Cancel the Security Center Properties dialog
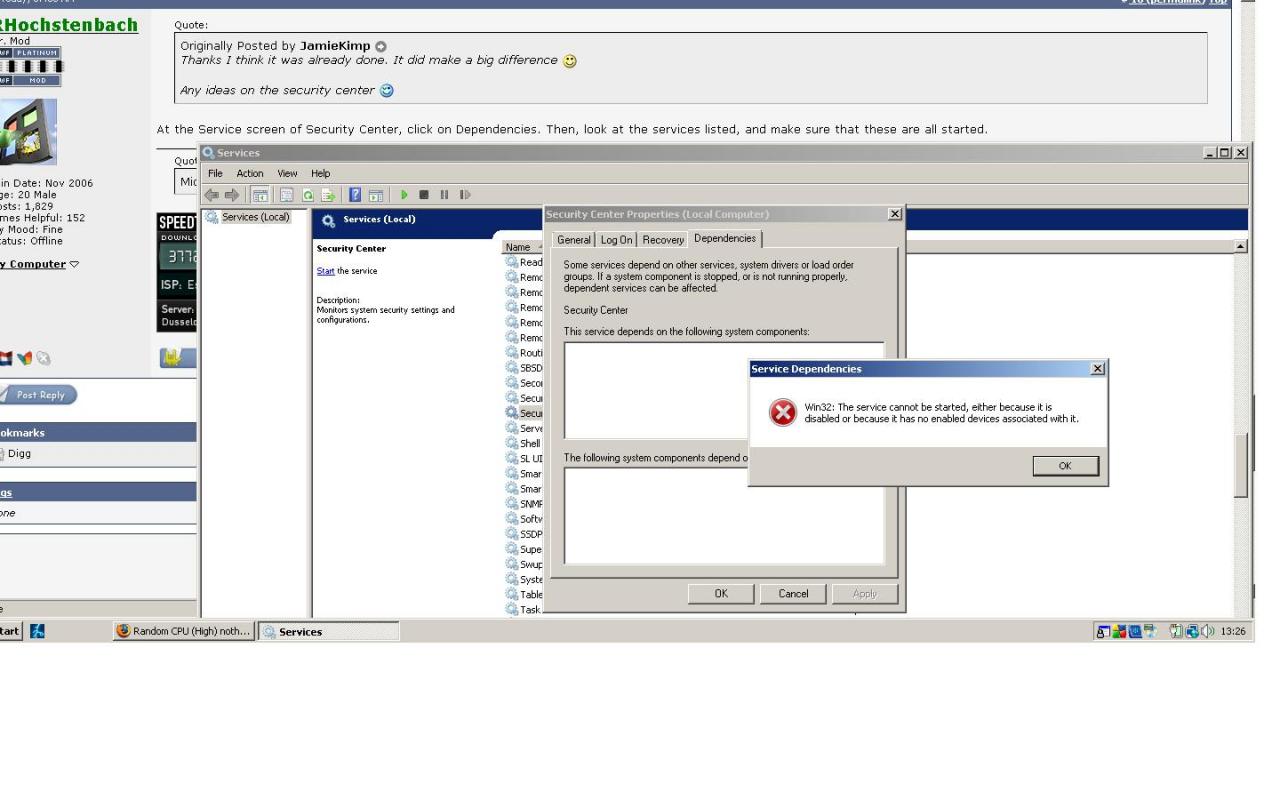 793,594
